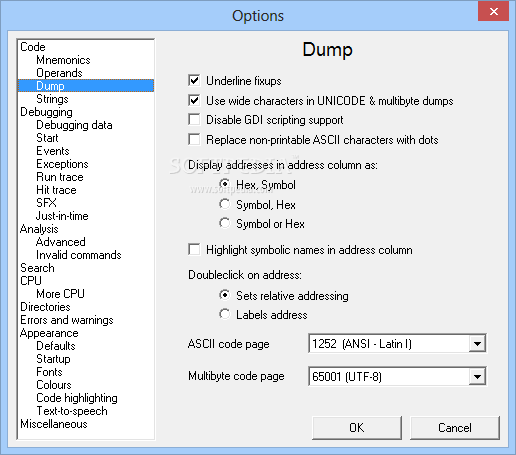
Task: Open the Operands options page
Action: 59,73
